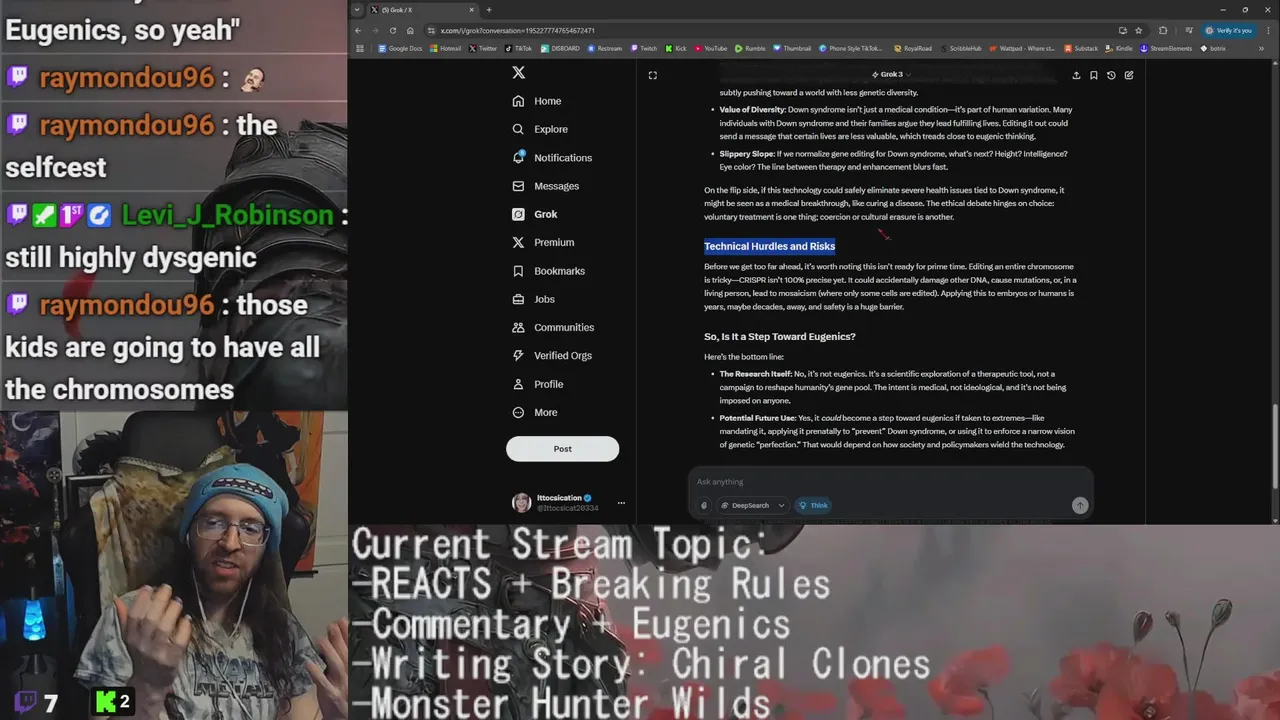Send the Grok prompt arrow button
1280x720 pixels.
click(x=1080, y=505)
